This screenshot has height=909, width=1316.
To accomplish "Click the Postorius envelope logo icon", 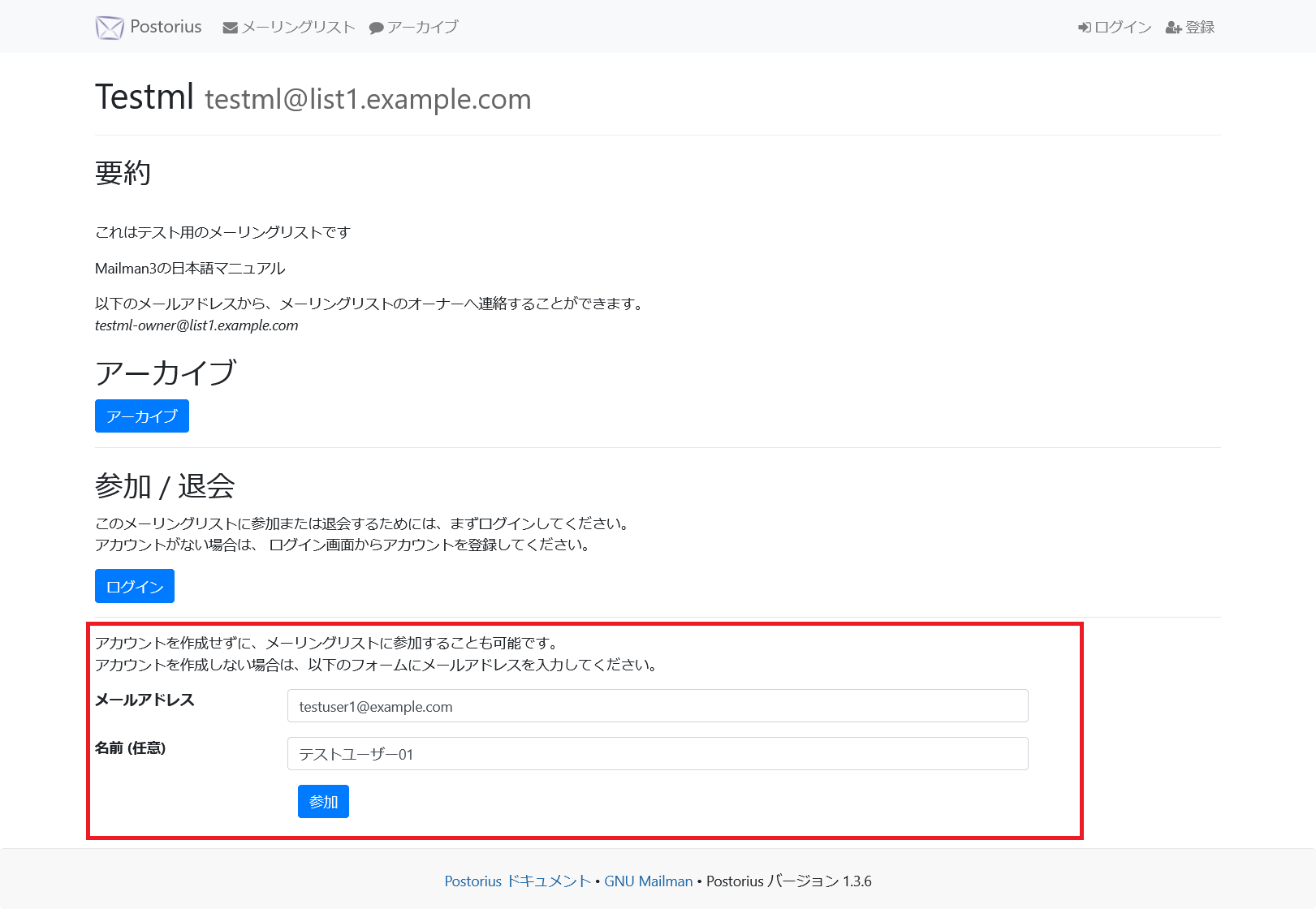I will point(110,28).
